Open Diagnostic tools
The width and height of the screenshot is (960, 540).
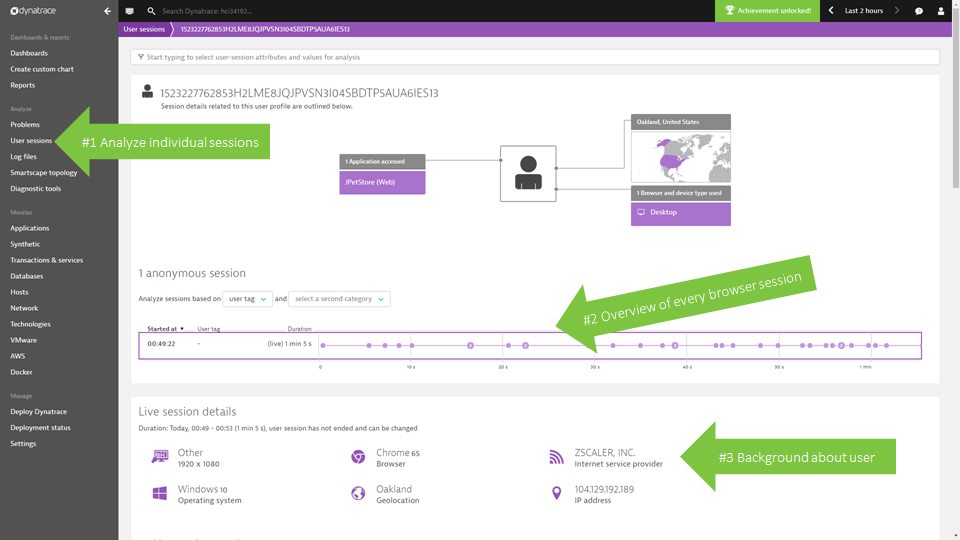click(x=36, y=189)
